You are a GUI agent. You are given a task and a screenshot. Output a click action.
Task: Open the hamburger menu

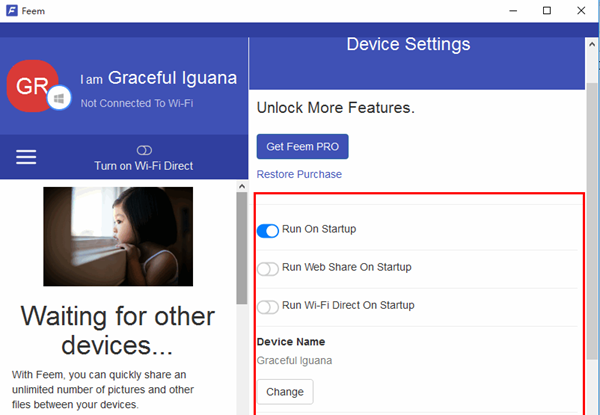26,157
